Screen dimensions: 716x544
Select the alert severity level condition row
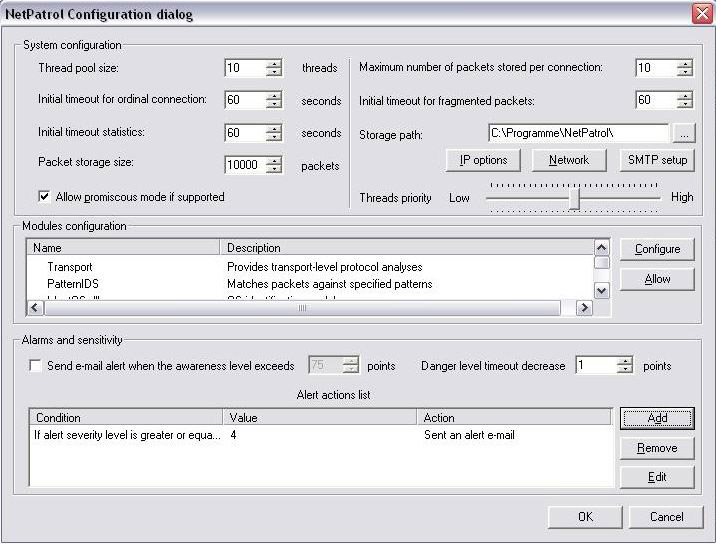tap(321, 435)
